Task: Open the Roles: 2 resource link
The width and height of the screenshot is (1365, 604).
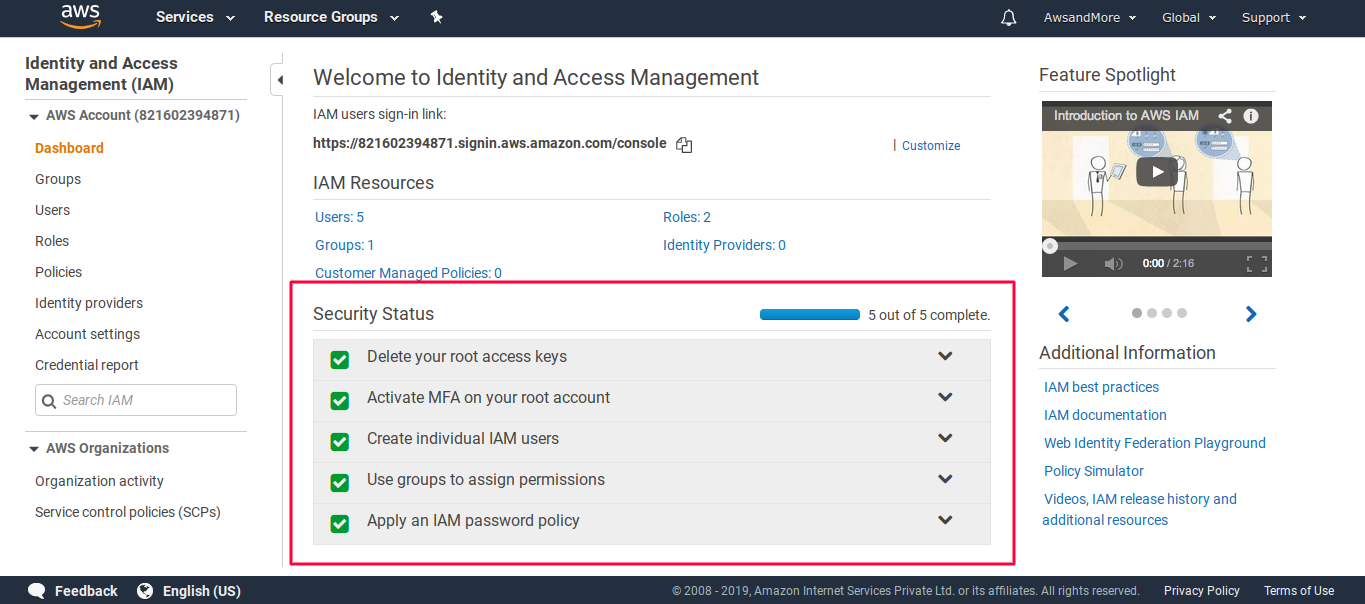Action: 687,217
